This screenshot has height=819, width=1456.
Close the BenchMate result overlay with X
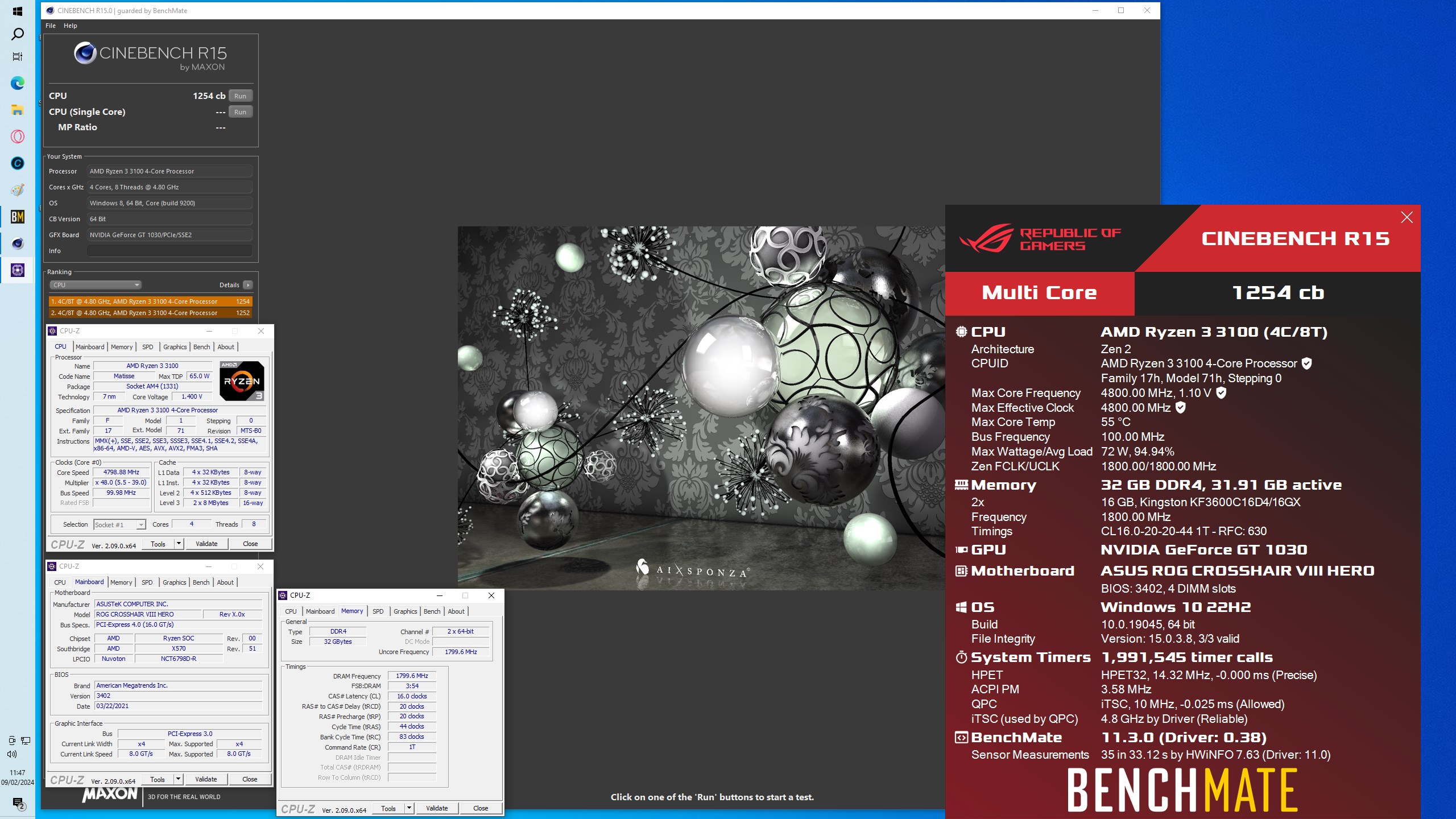point(1407,217)
